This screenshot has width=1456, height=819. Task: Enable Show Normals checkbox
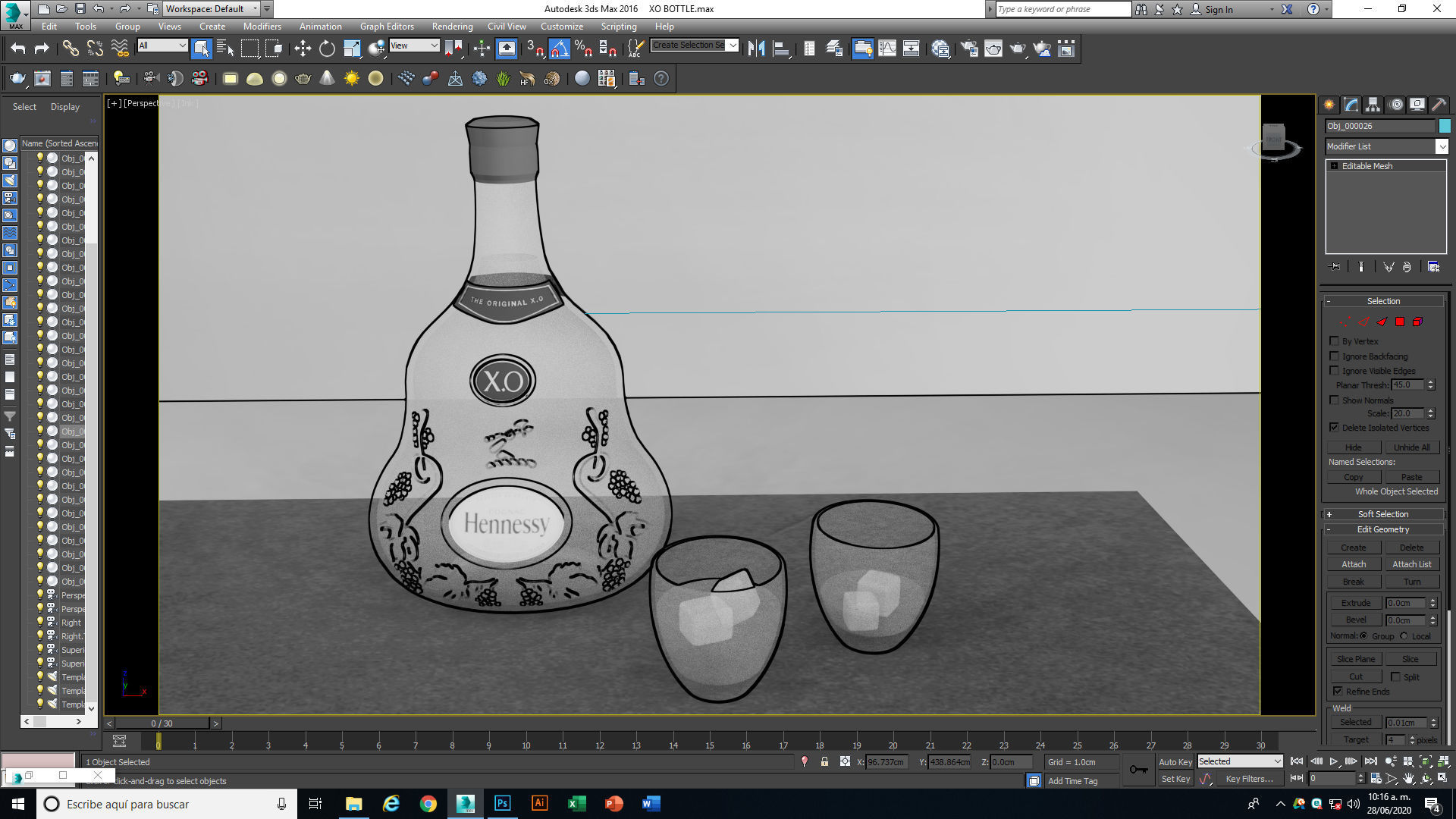[1335, 400]
